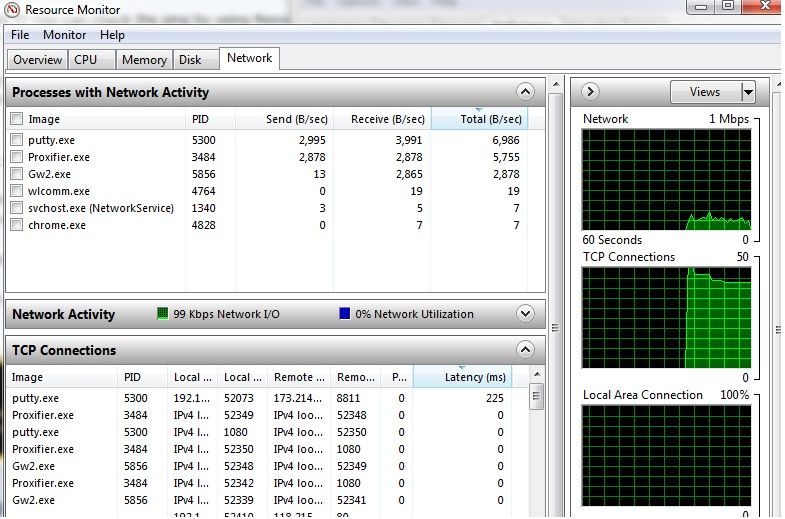Sort TCP connections by Latency (ms)
This screenshot has height=519, width=785.
[474, 377]
